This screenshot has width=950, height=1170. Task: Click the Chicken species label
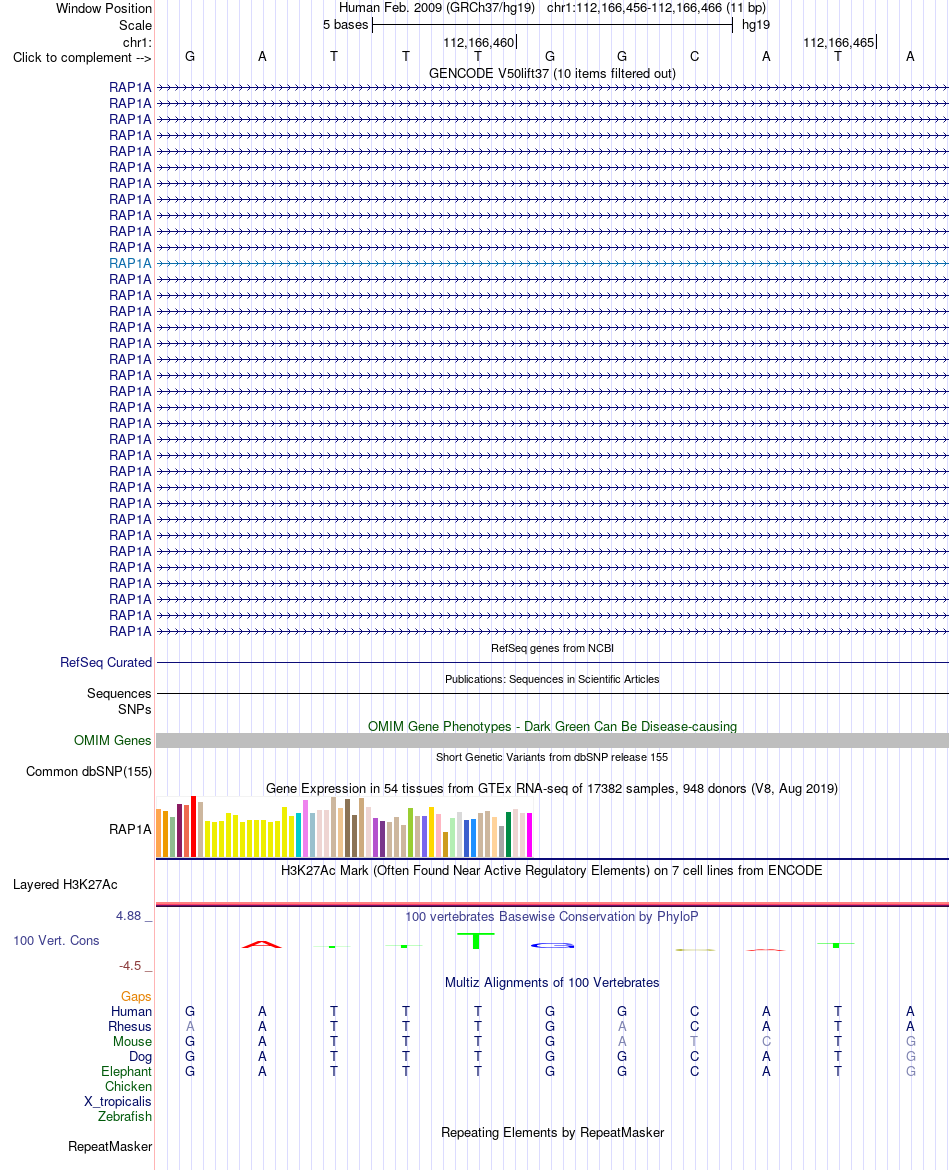tap(128, 1087)
